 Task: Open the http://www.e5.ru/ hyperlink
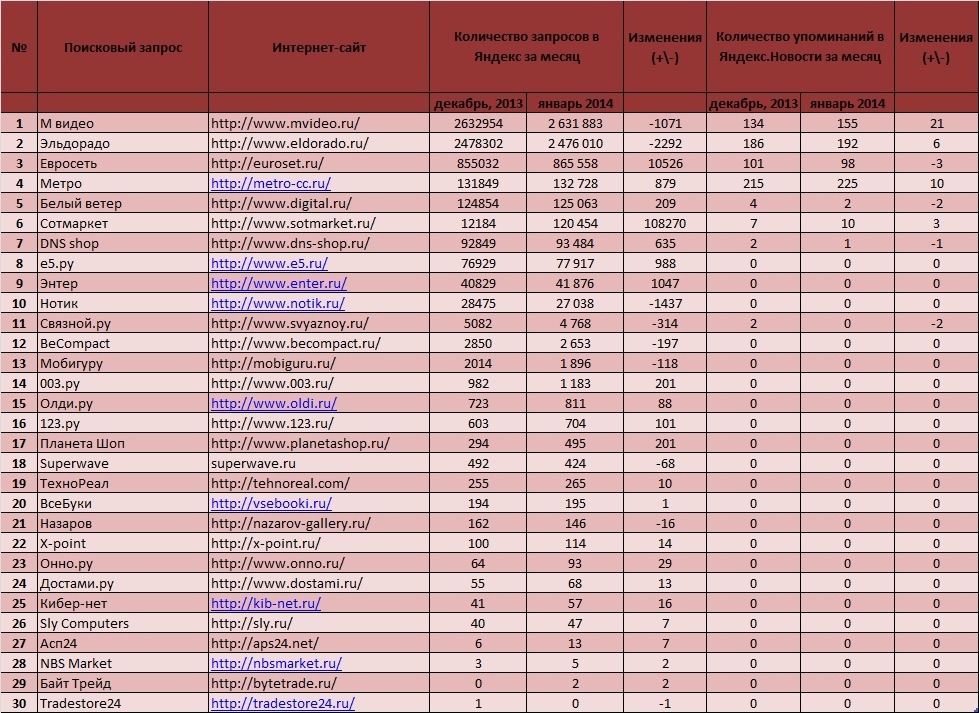(x=269, y=263)
